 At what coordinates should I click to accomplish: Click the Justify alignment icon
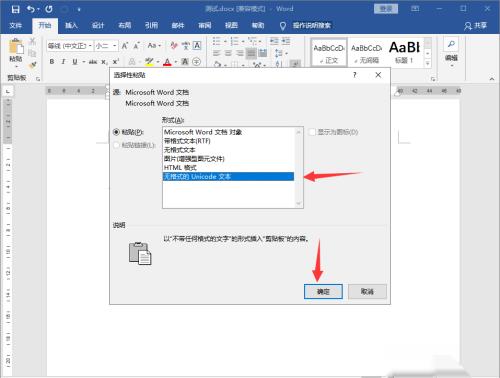tap(251, 53)
